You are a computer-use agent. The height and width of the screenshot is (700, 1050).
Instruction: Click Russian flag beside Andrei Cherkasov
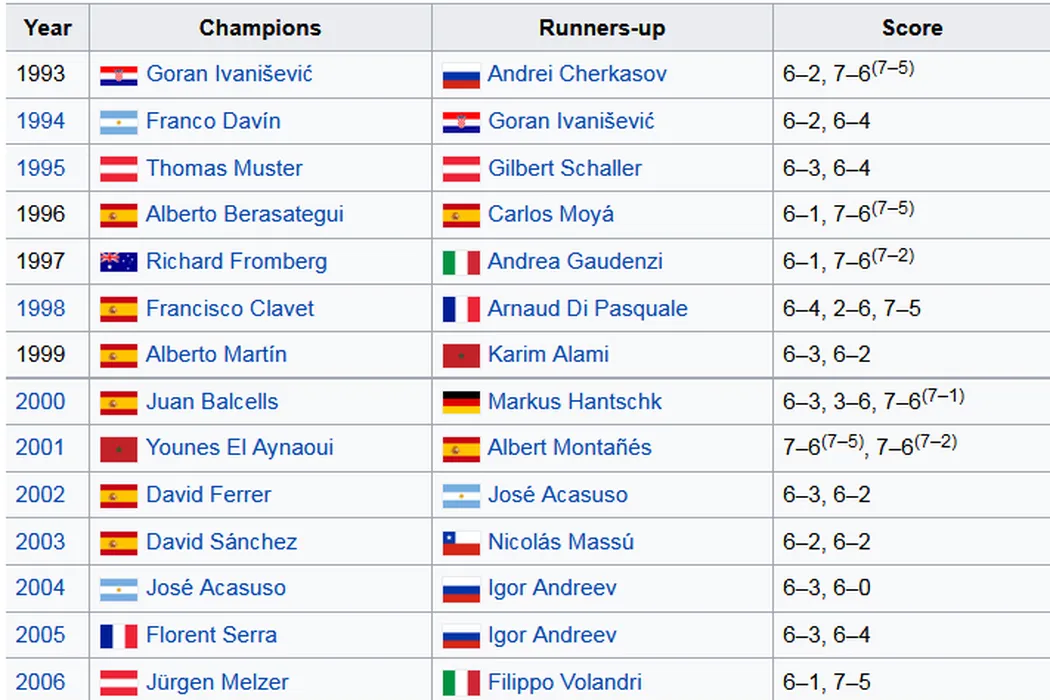(x=461, y=75)
